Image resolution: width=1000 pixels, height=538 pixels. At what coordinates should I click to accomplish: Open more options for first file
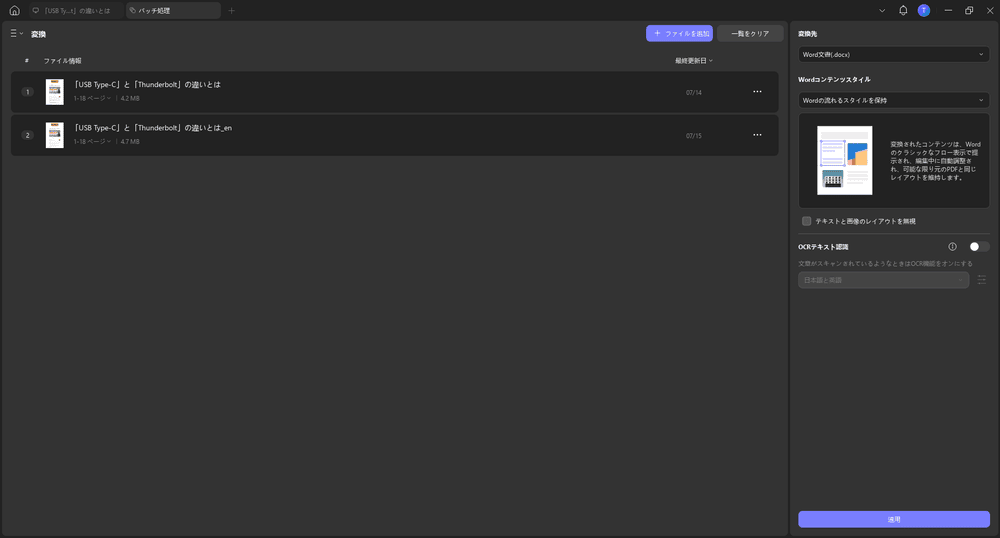point(757,92)
